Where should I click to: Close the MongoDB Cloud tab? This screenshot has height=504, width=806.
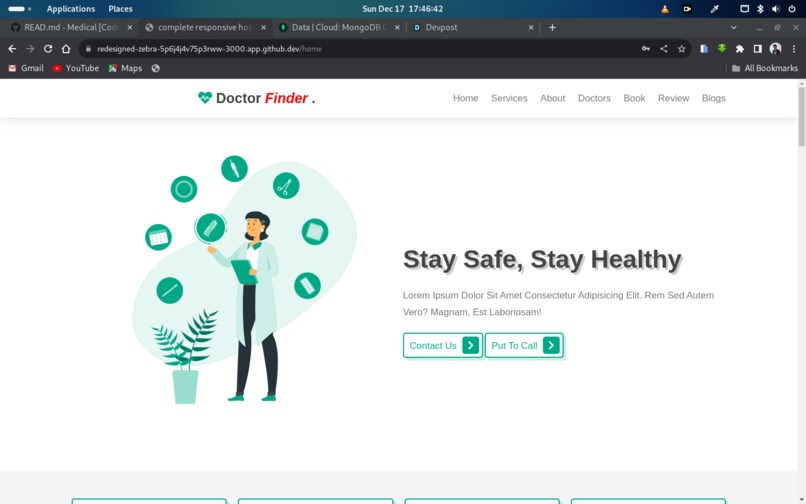(397, 27)
